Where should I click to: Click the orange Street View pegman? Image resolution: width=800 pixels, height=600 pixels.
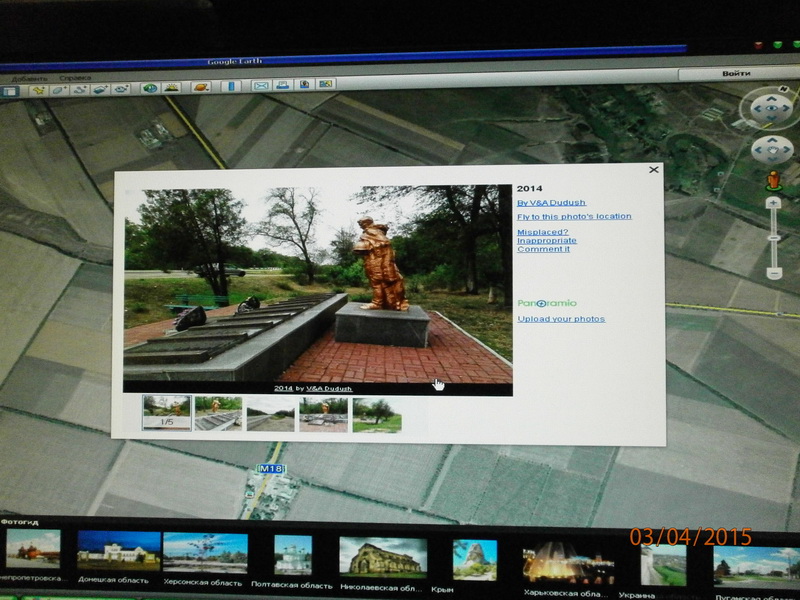coord(773,181)
